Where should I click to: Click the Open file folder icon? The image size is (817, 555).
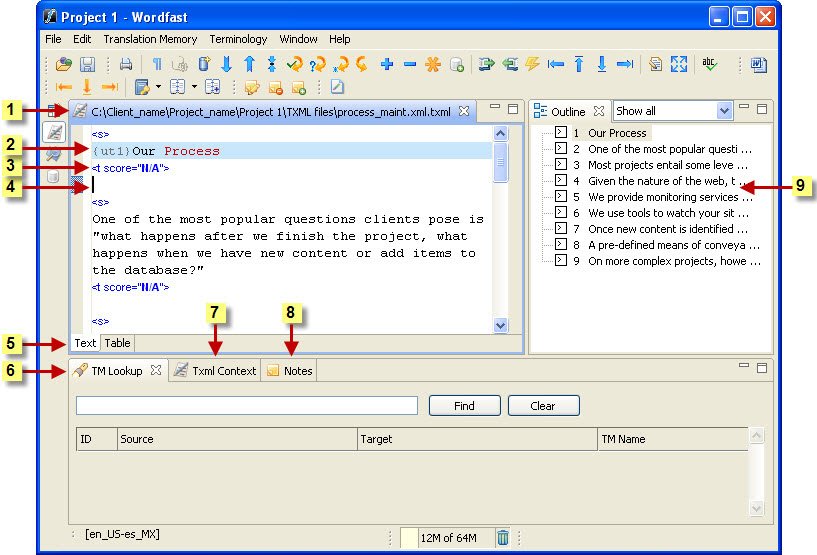point(64,64)
